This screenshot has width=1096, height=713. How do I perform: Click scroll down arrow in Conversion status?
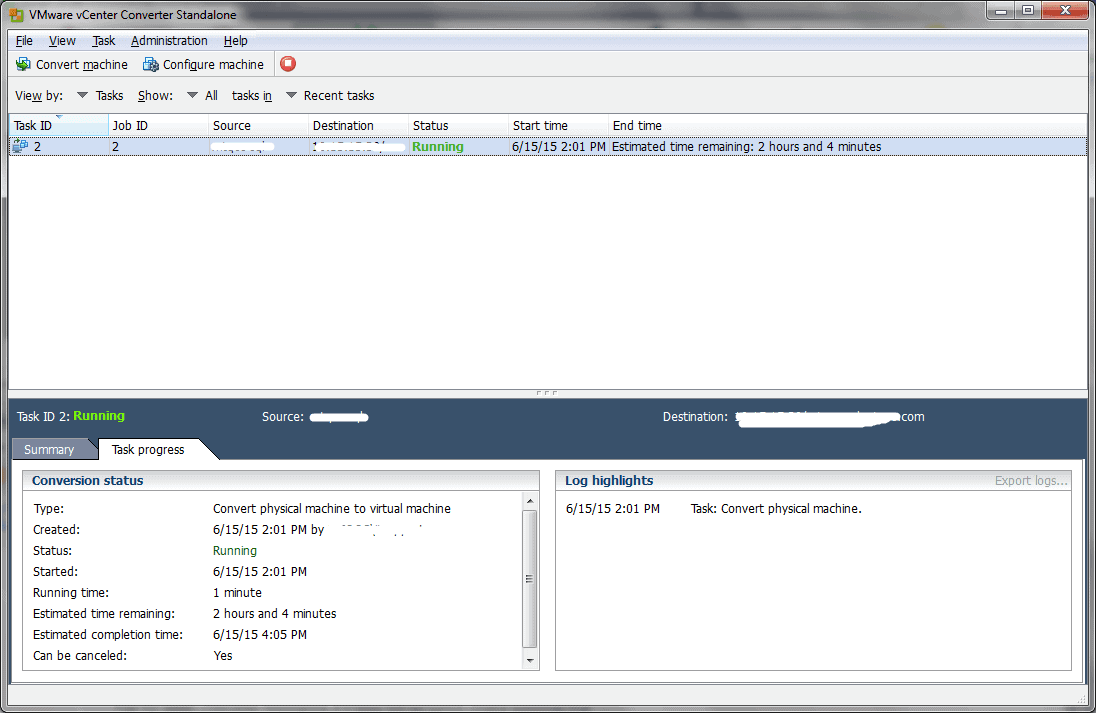[530, 661]
